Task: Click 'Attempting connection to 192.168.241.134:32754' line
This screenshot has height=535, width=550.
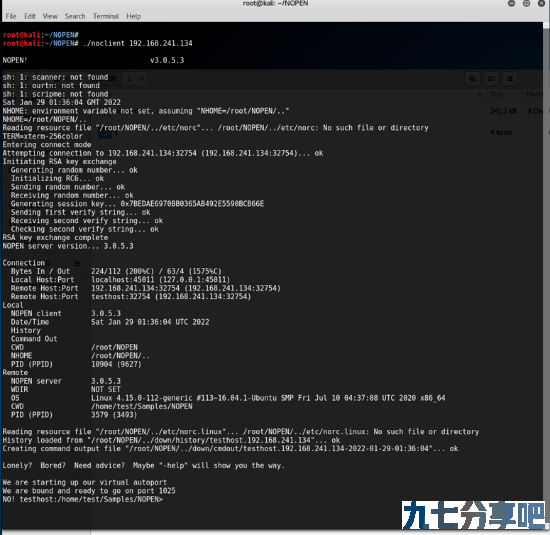Action: [x=163, y=153]
